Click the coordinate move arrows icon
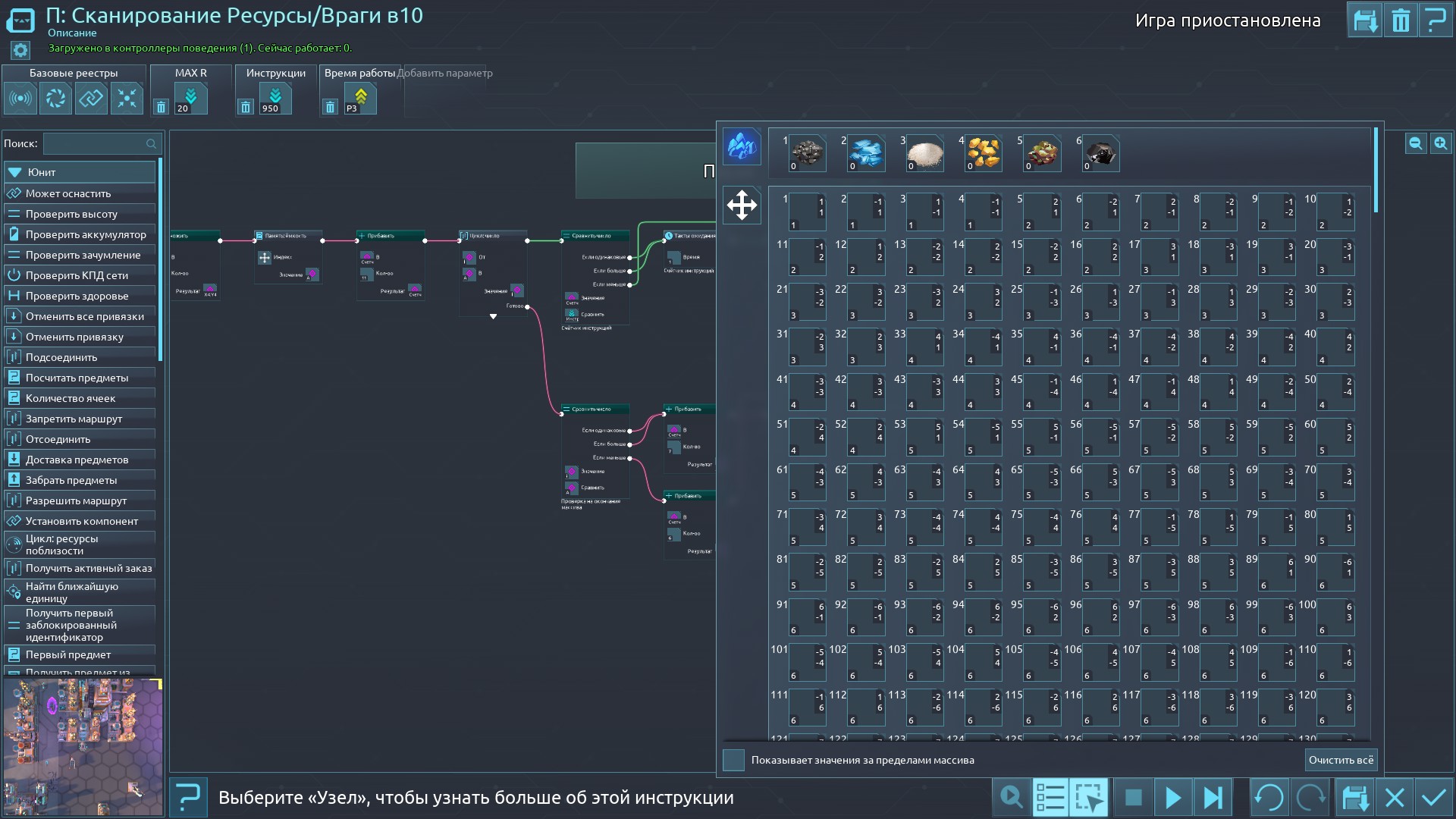Screen dimensions: 1456x819 741,206
